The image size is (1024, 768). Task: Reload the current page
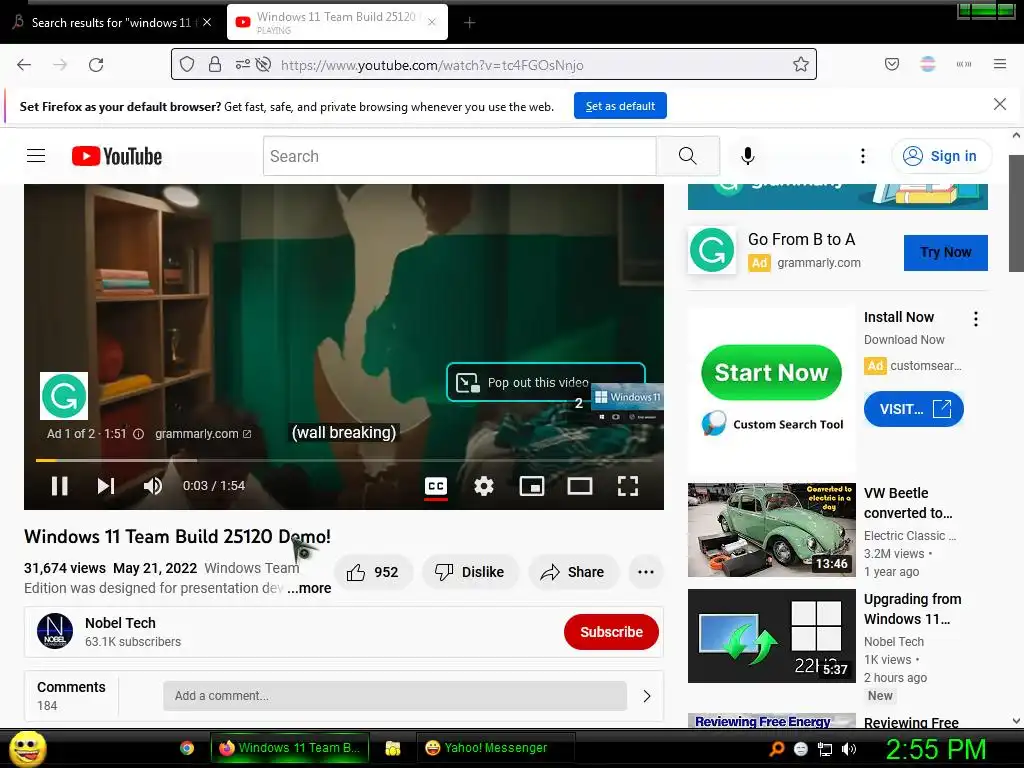point(96,65)
